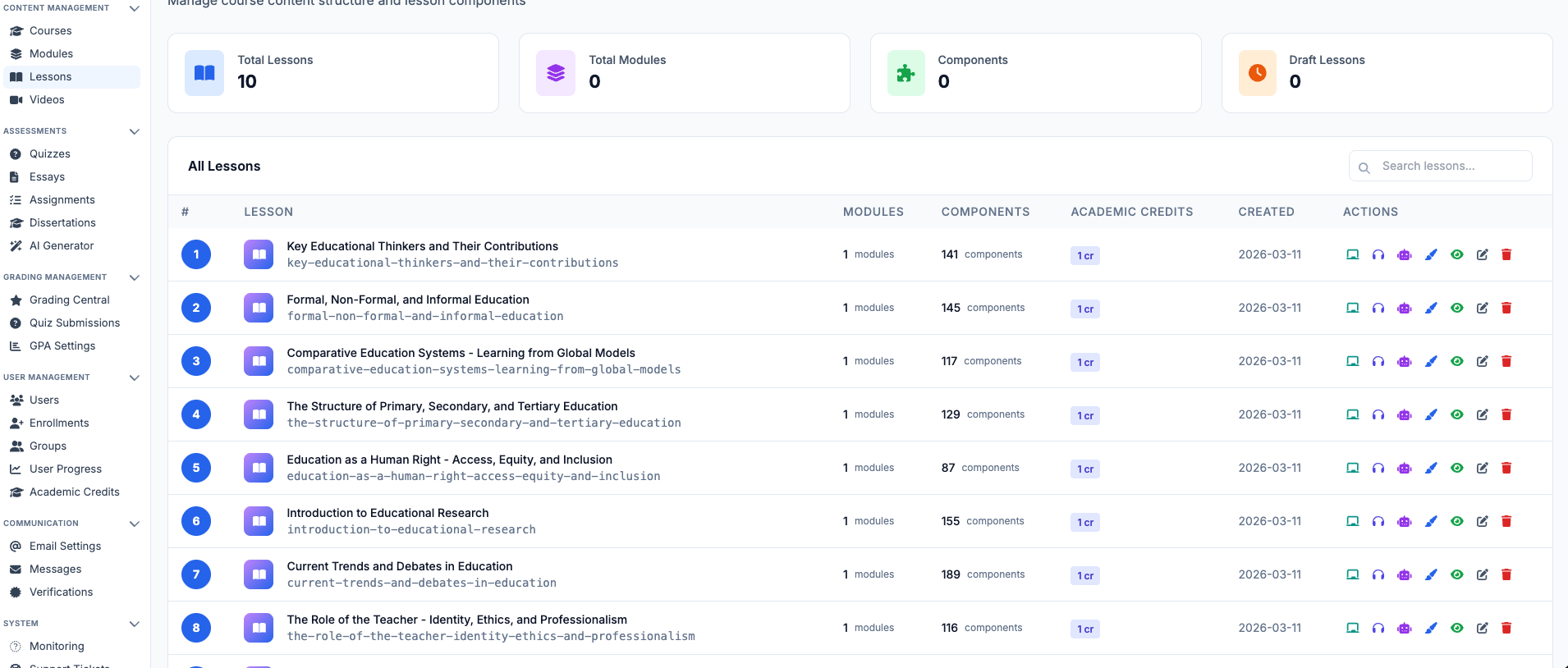Click row number badge 5

pos(196,468)
